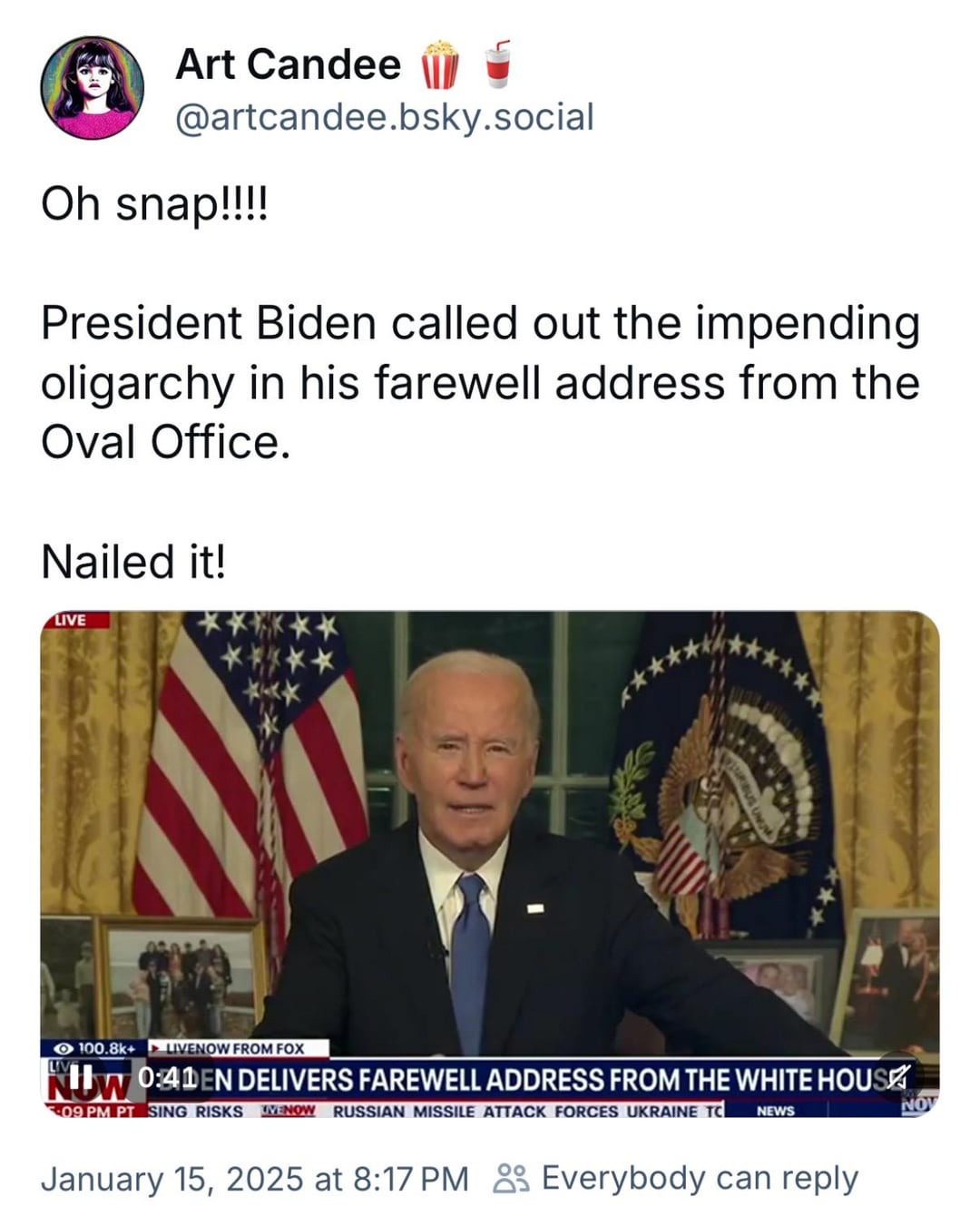Click the people icon for reply settings
The image size is (980, 1226).
(x=509, y=1179)
